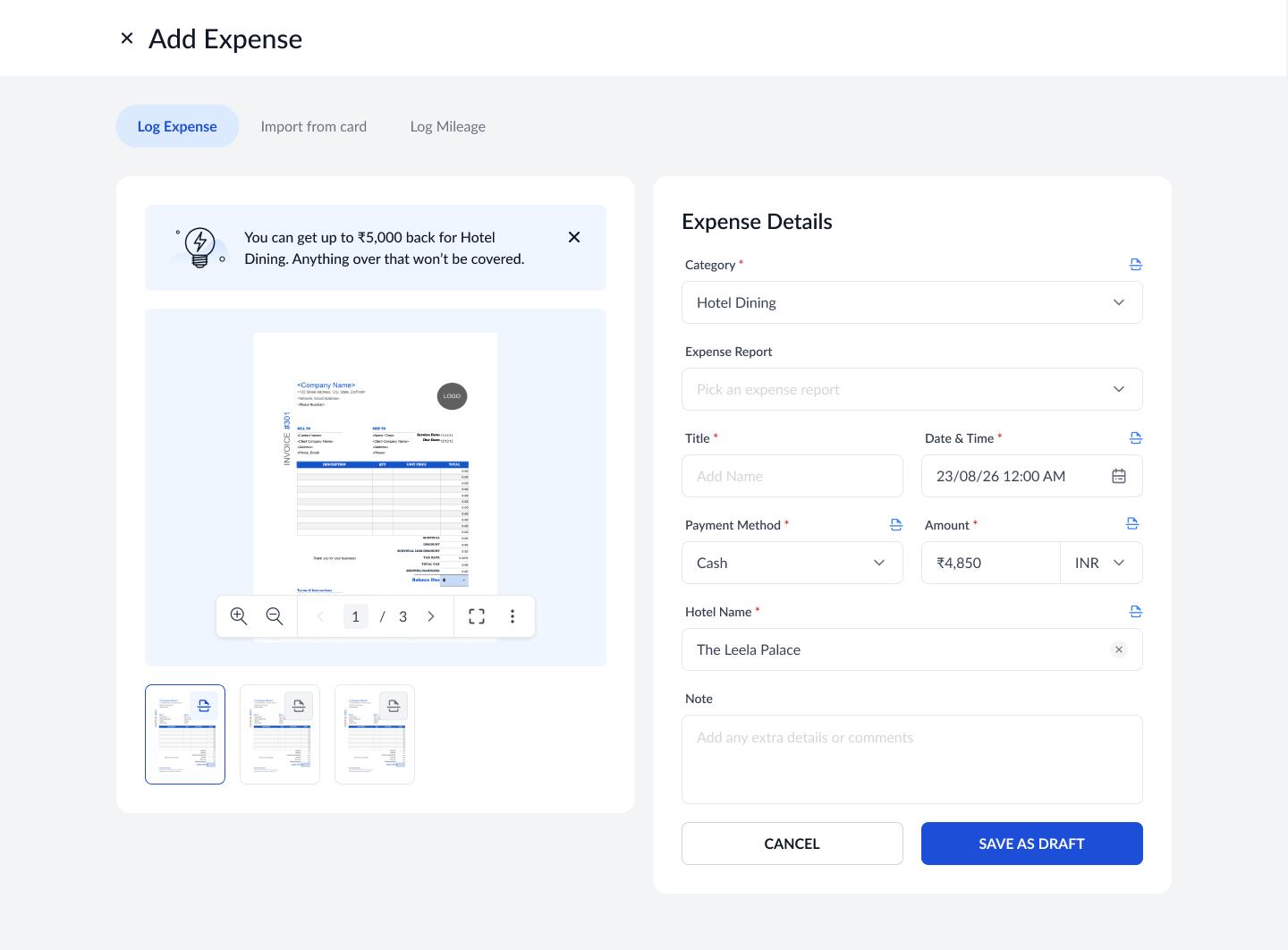Zoom out of the invoice preview
Viewport: 1288px width, 950px height.
[x=275, y=616]
